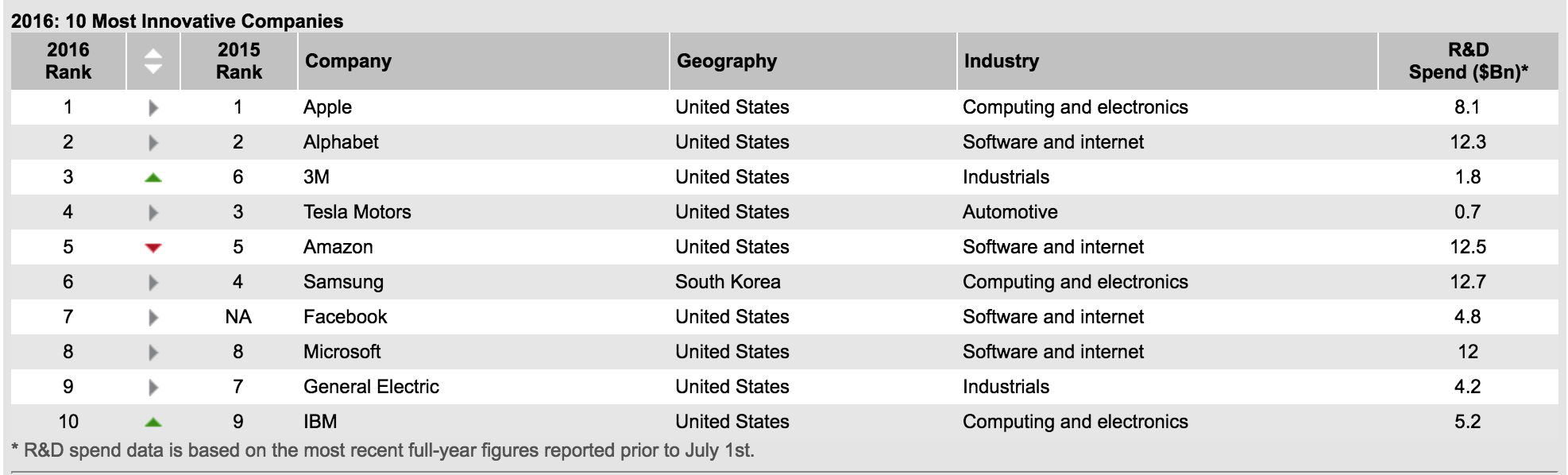Click the rank change sort arrows header

153,61
